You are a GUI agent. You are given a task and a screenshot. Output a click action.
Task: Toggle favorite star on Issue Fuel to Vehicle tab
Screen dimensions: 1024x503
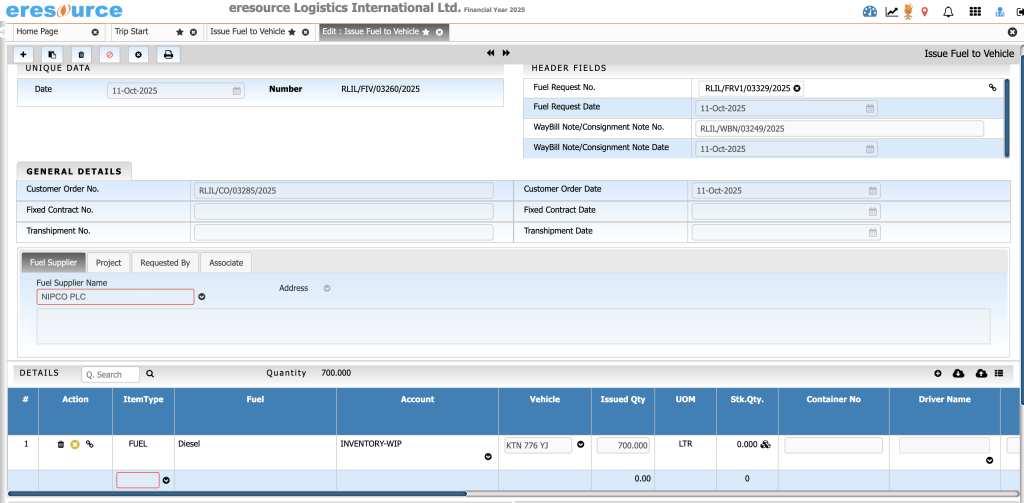point(292,32)
